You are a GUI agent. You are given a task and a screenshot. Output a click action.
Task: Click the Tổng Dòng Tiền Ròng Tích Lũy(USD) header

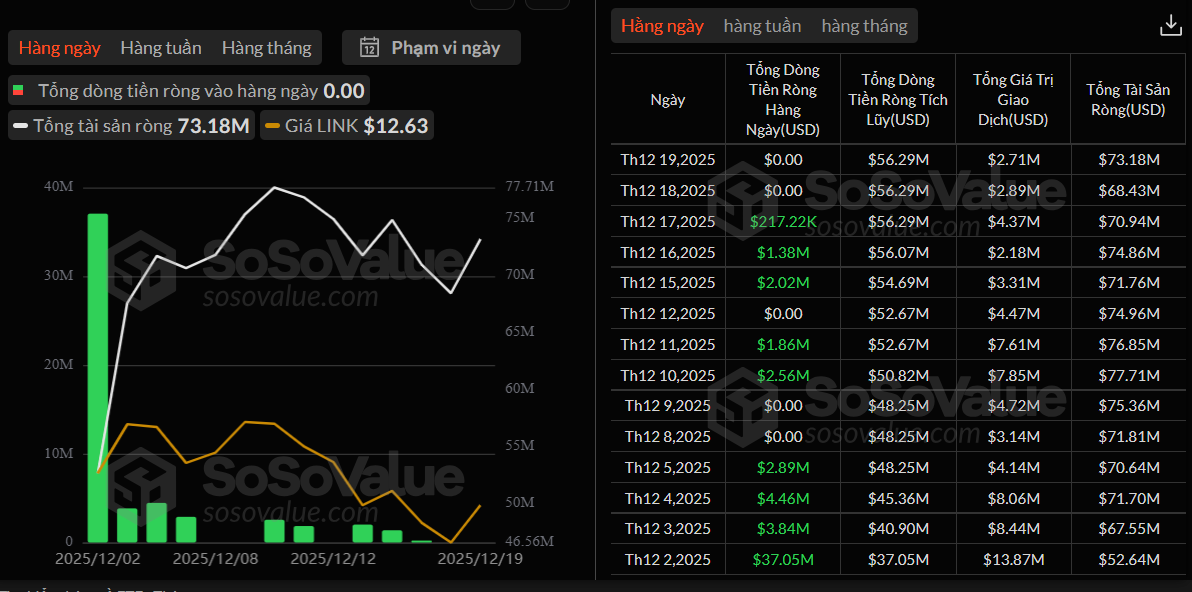coord(897,100)
